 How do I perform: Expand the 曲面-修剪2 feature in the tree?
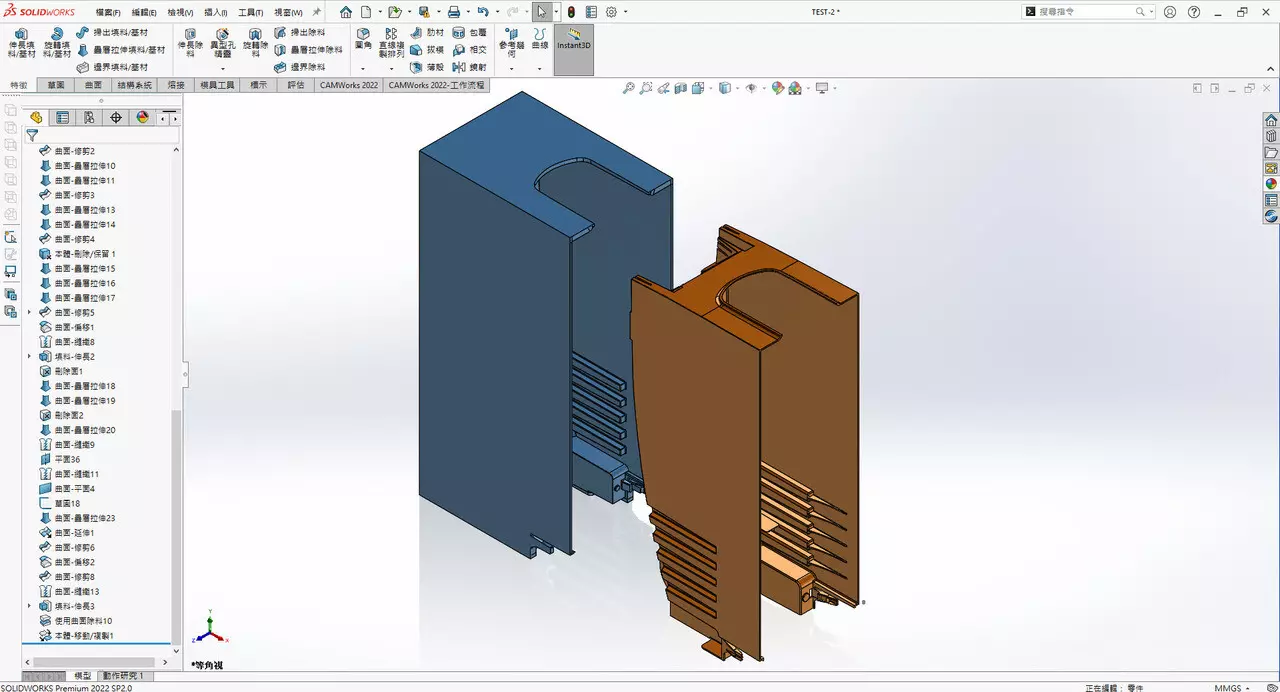(x=30, y=150)
